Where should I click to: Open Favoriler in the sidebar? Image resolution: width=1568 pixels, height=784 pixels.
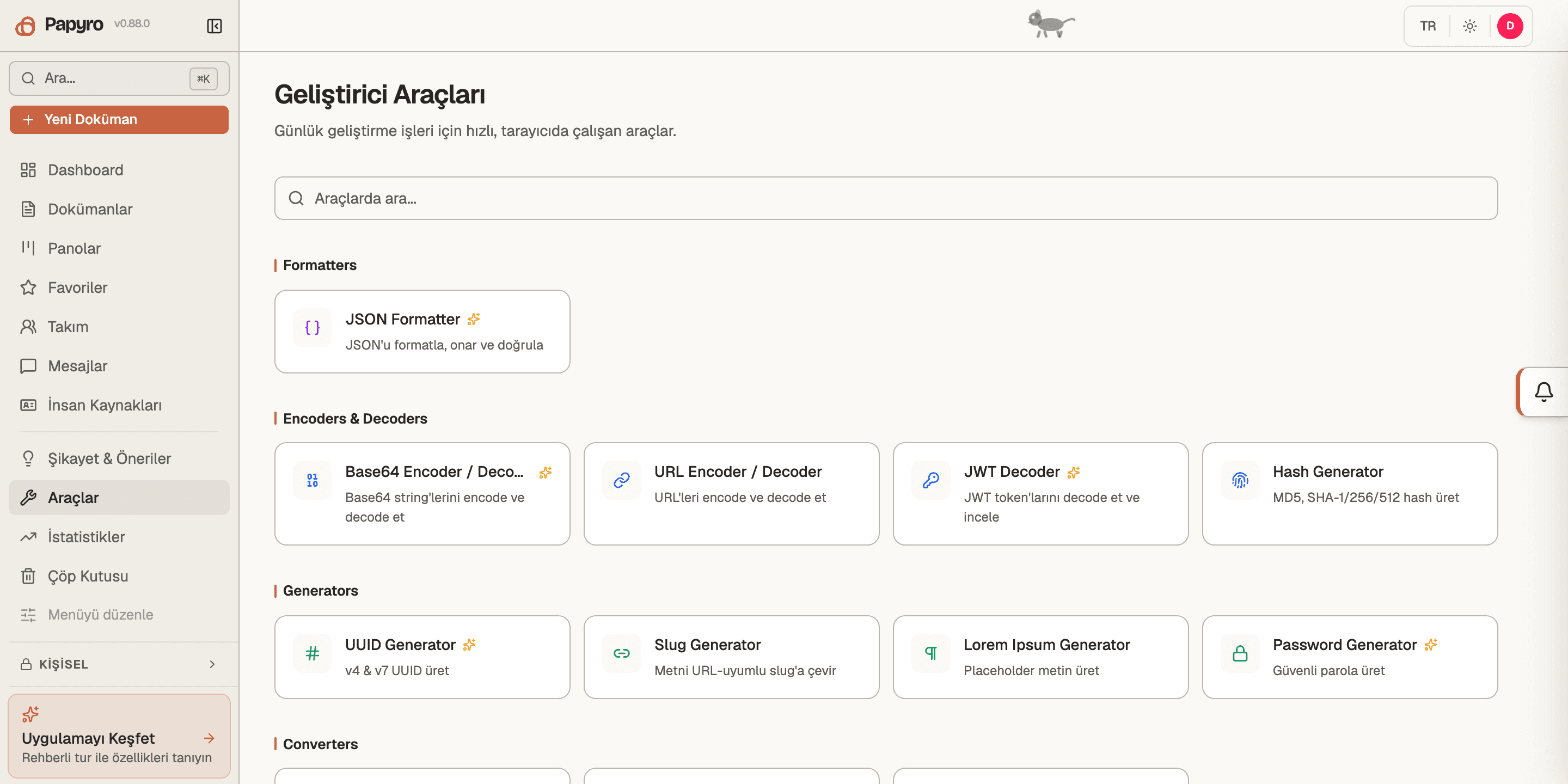click(119, 287)
